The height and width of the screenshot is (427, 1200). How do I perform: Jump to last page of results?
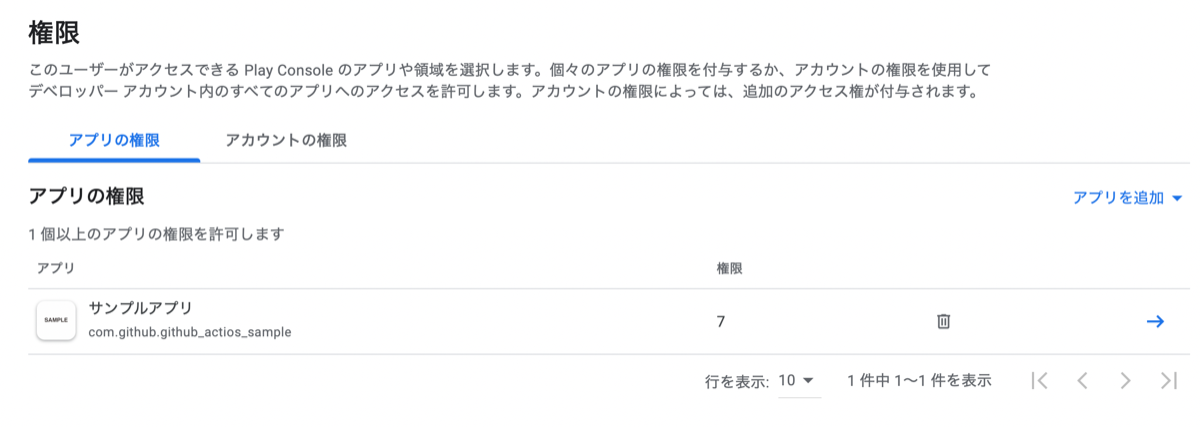click(1168, 380)
